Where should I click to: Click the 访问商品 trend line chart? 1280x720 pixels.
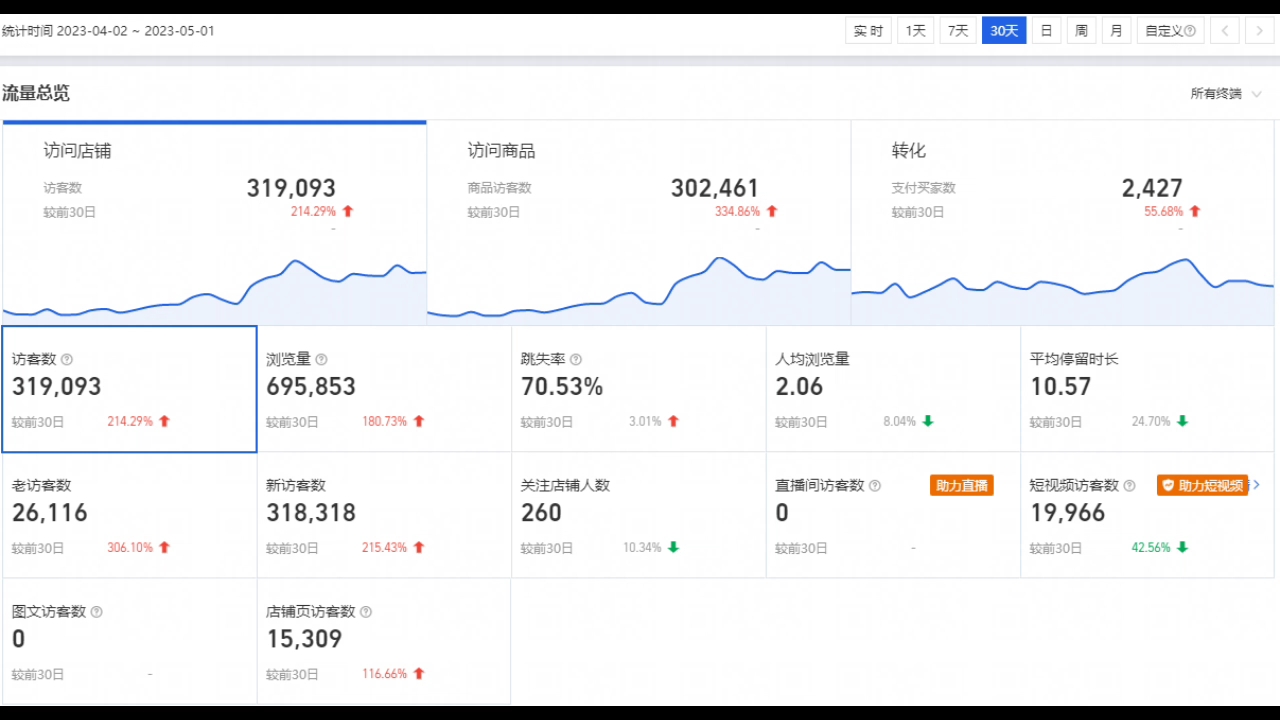tap(639, 288)
